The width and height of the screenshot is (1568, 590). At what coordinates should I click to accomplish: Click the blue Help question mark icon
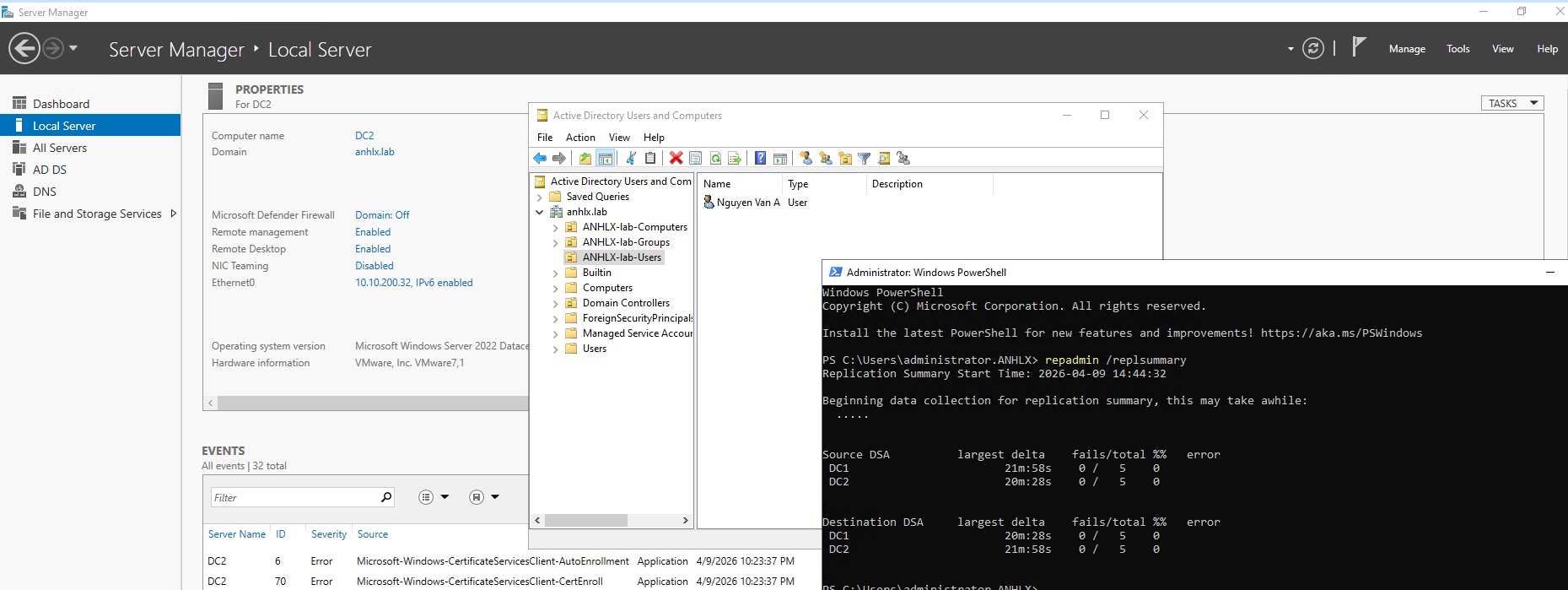click(x=761, y=158)
